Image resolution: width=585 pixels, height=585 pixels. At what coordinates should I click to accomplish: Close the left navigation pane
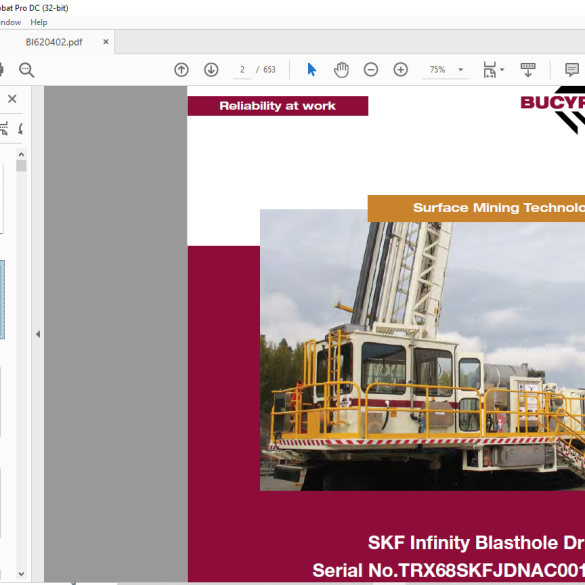pos(12,99)
